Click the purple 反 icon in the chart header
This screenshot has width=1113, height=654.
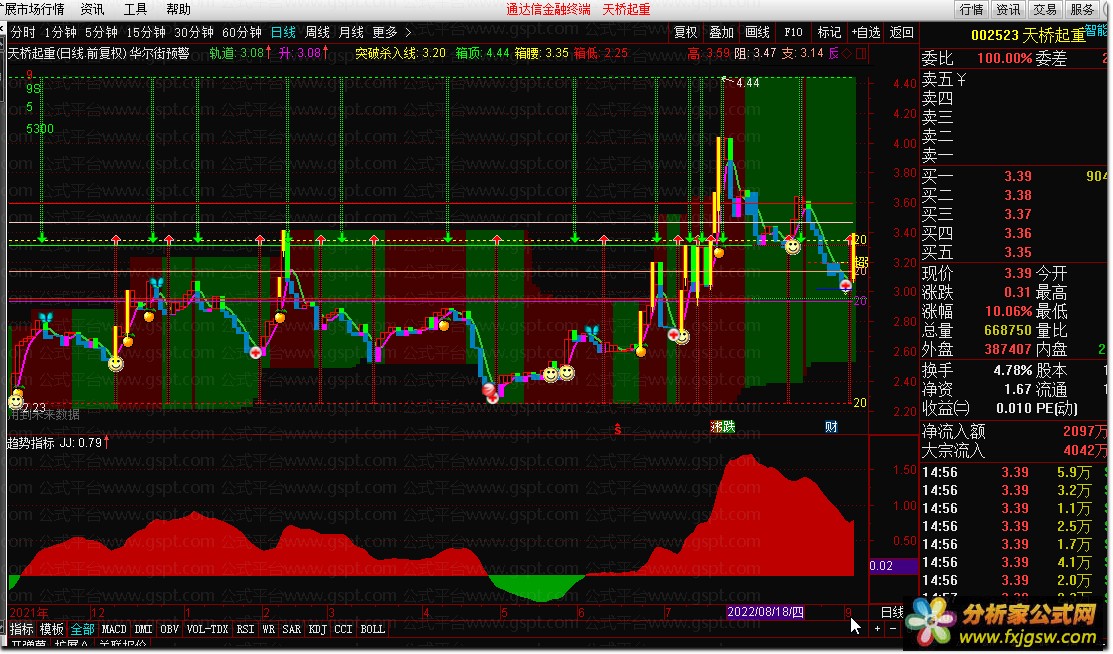click(834, 54)
